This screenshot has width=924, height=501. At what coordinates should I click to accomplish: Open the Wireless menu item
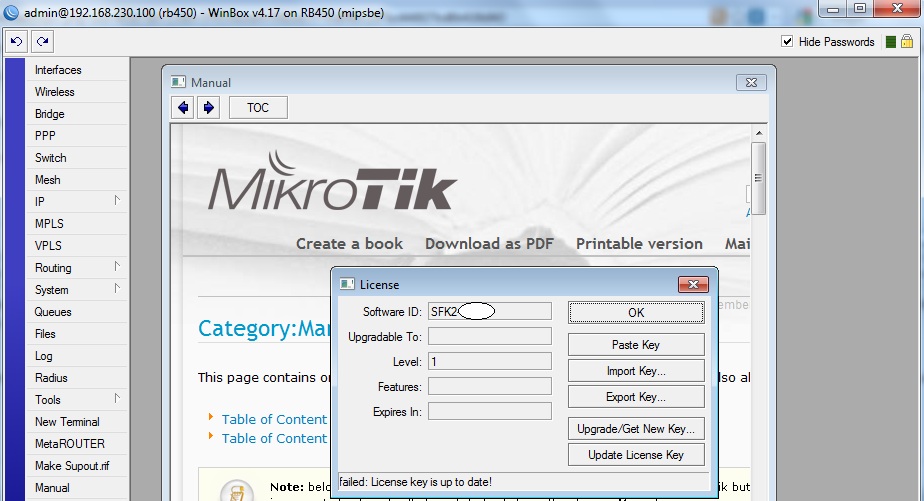point(77,91)
